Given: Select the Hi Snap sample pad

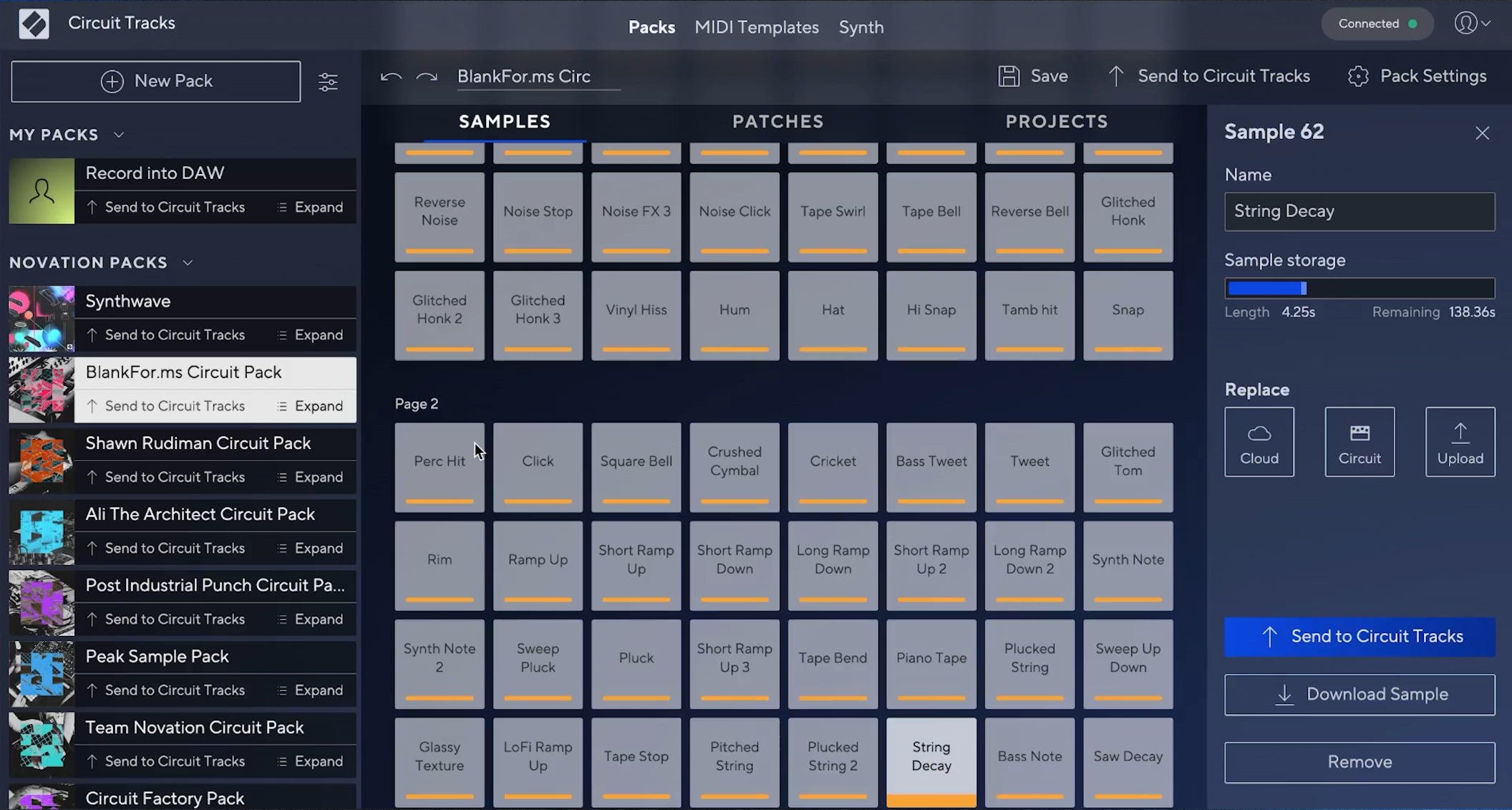Looking at the screenshot, I should (931, 315).
